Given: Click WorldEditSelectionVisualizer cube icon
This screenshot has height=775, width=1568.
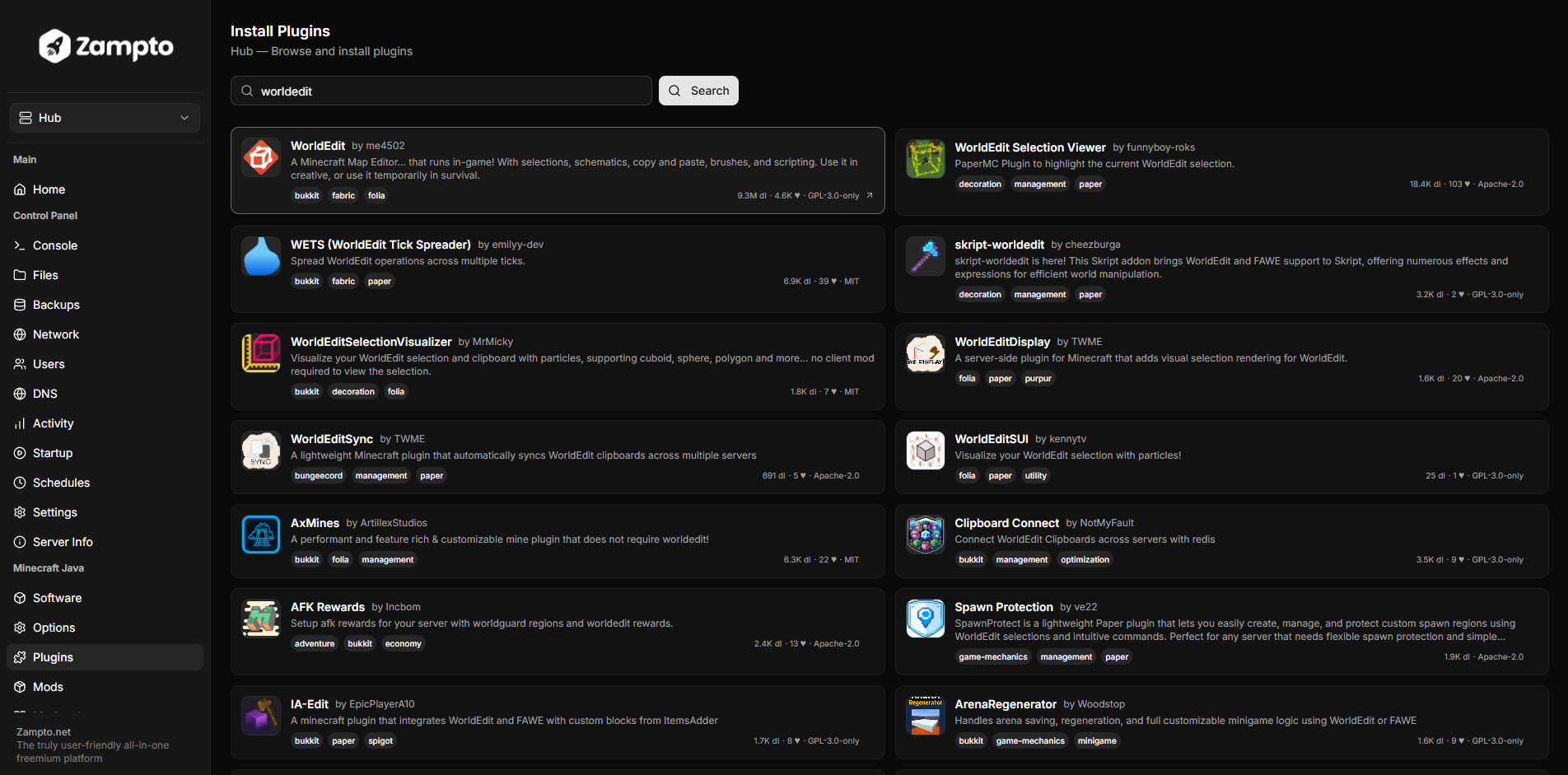Looking at the screenshot, I should pyautogui.click(x=261, y=353).
